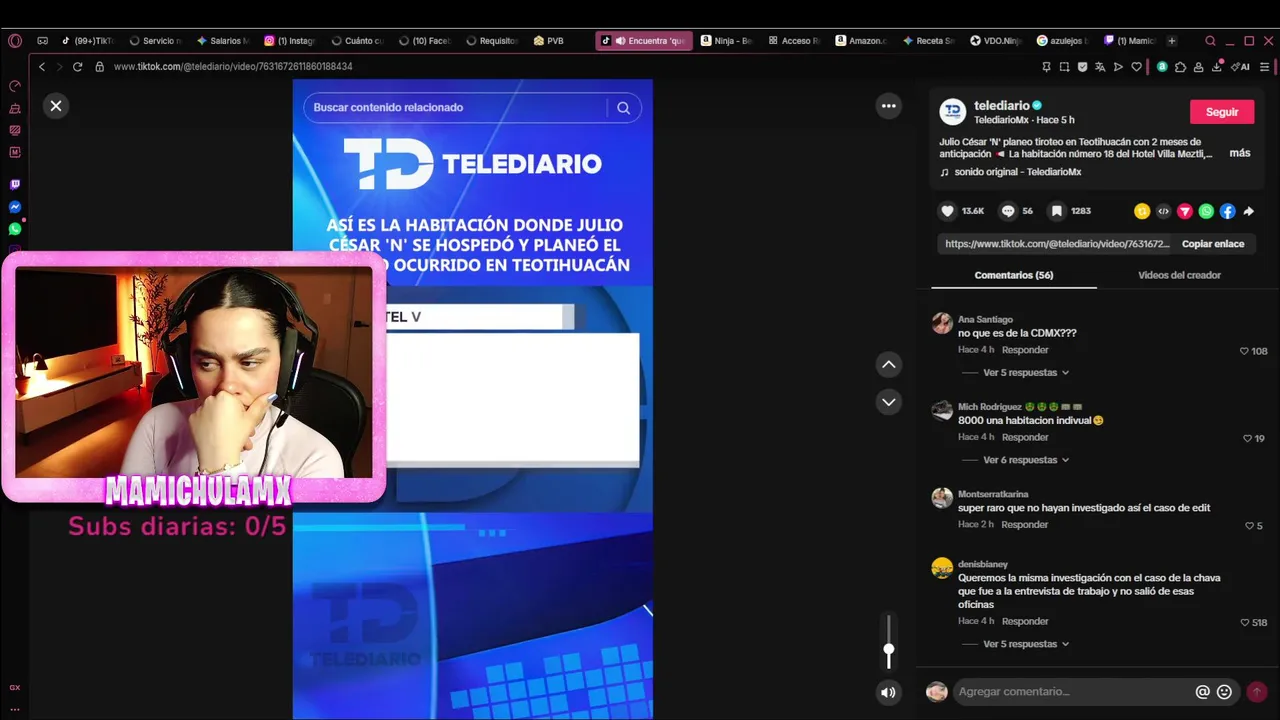Get the embed code icon
This screenshot has width=1280, height=720.
[x=1163, y=211]
